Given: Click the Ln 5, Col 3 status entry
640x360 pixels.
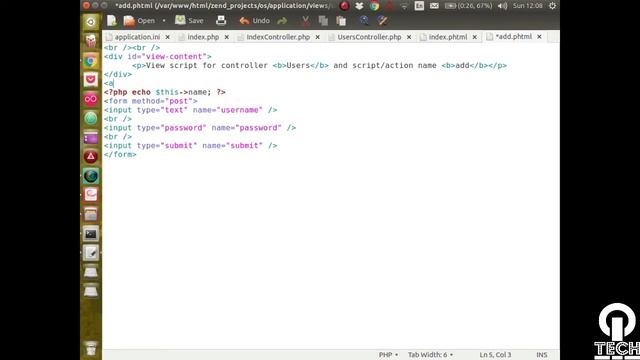Looking at the screenshot, I should (495, 355).
